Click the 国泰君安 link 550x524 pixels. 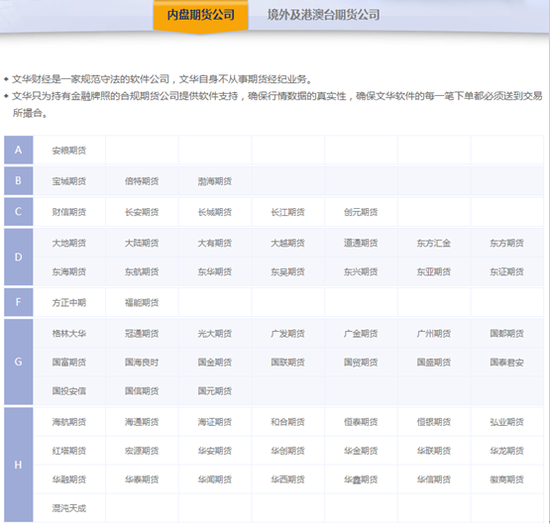pyautogui.click(x=507, y=362)
